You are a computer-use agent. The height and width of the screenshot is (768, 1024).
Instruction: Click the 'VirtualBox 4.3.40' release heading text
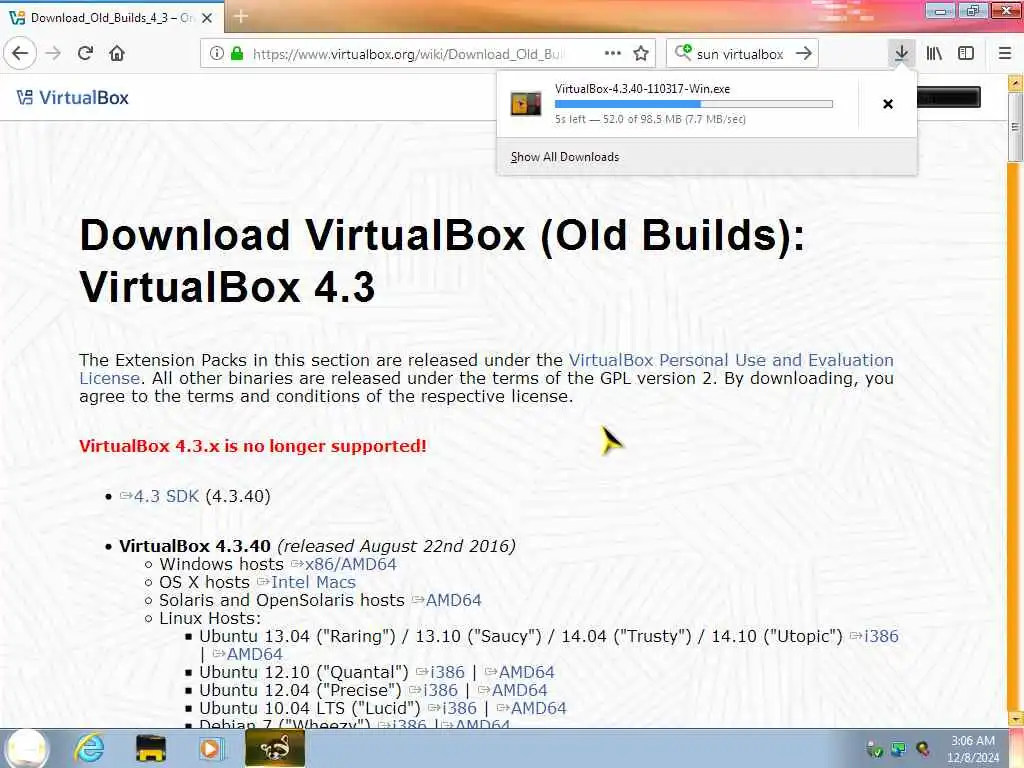pyautogui.click(x=195, y=546)
